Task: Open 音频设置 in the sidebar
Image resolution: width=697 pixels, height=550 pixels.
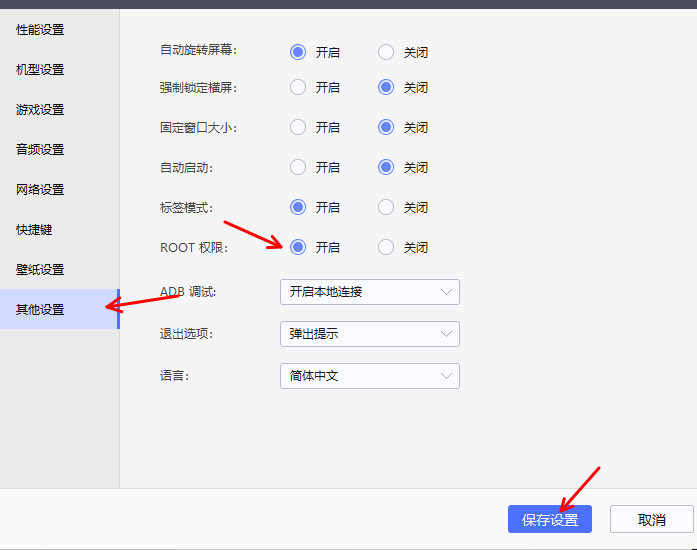Action: coord(40,150)
